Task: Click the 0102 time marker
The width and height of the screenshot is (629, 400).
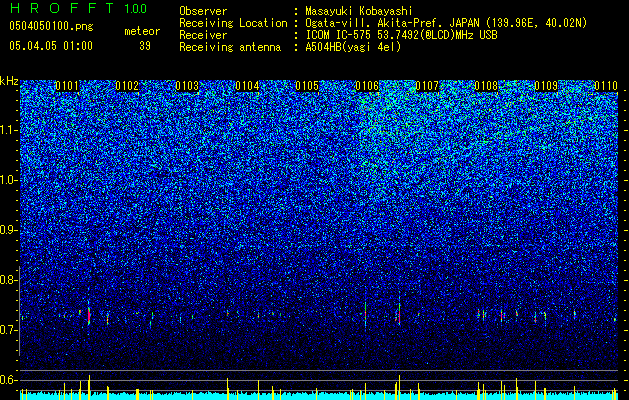Action: click(127, 86)
